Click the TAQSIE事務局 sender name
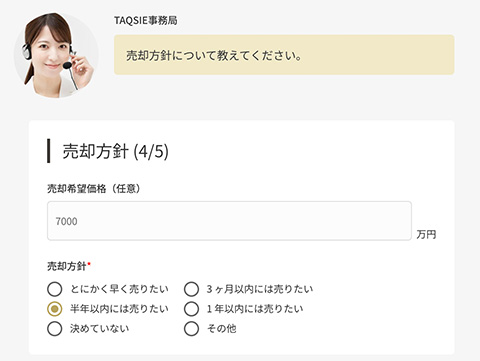Image resolution: width=480 pixels, height=361 pixels. 146,21
